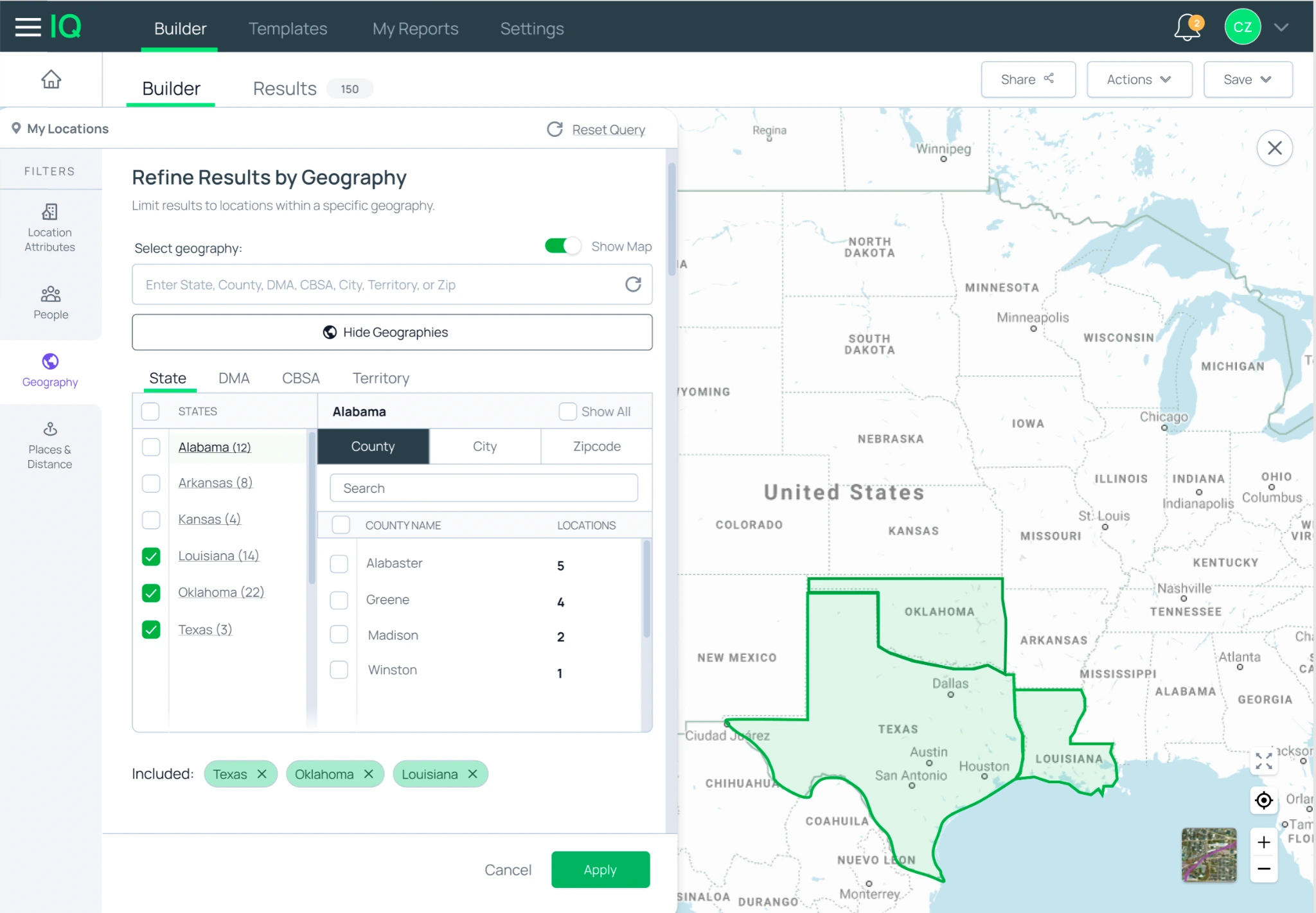Check the Alabama state checkbox
Image resolution: width=1316 pixels, height=913 pixels.
click(x=151, y=447)
